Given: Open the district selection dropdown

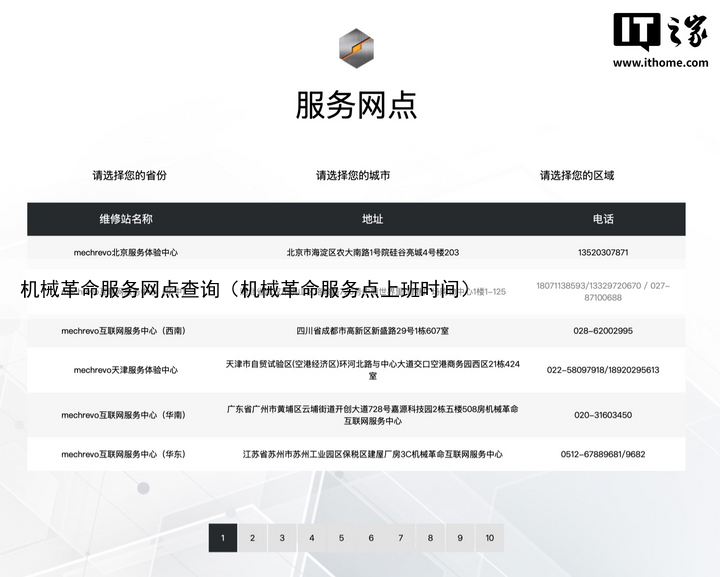Looking at the screenshot, I should click(577, 175).
